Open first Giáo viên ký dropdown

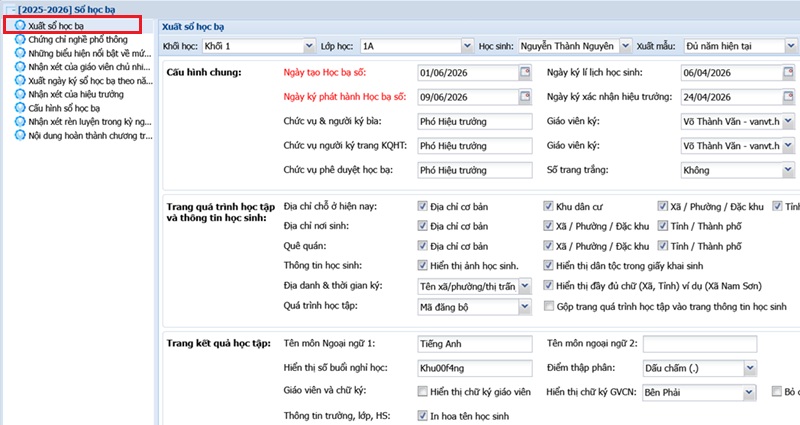(x=789, y=121)
